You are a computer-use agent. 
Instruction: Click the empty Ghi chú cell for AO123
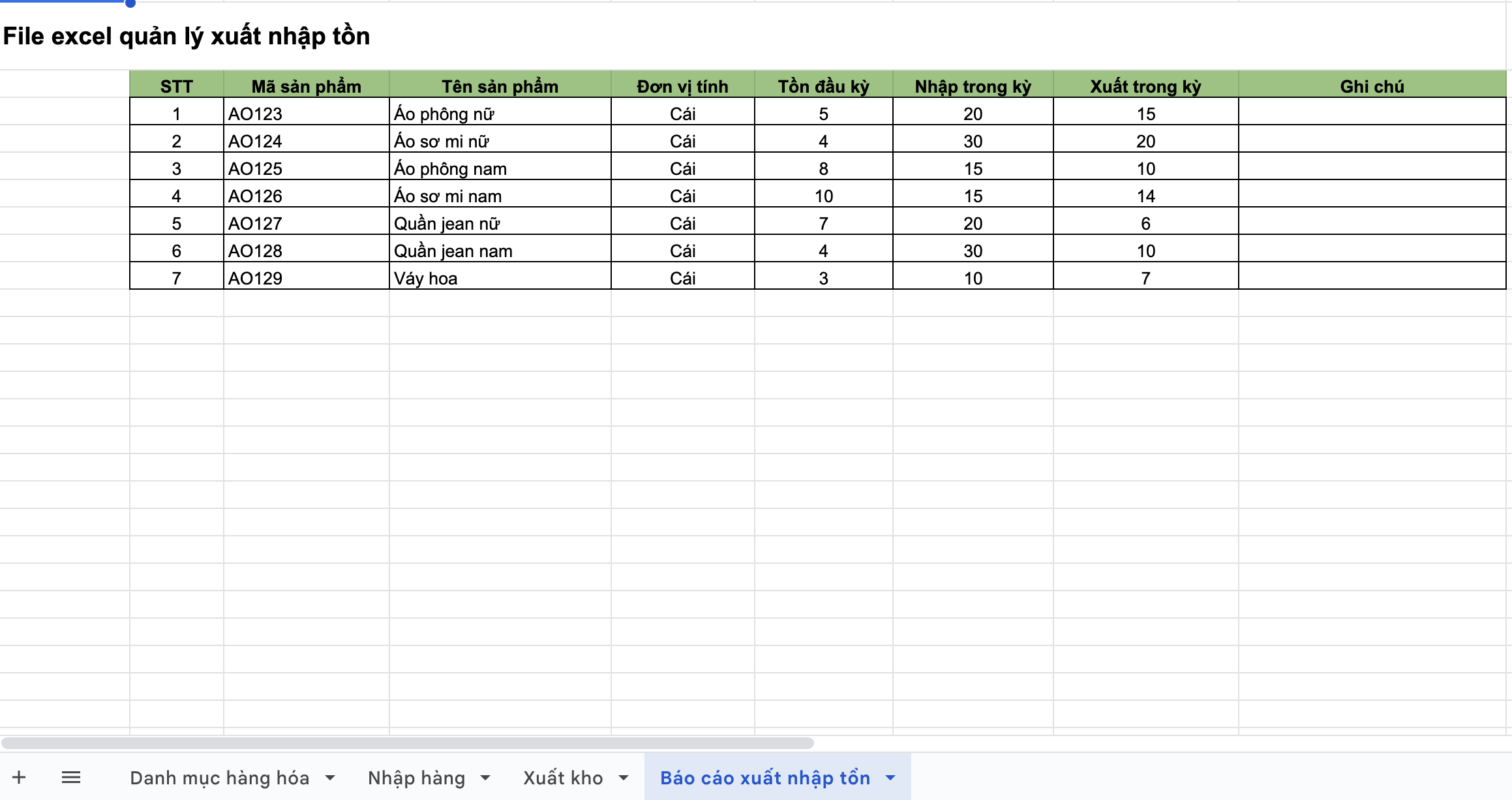click(x=1372, y=114)
